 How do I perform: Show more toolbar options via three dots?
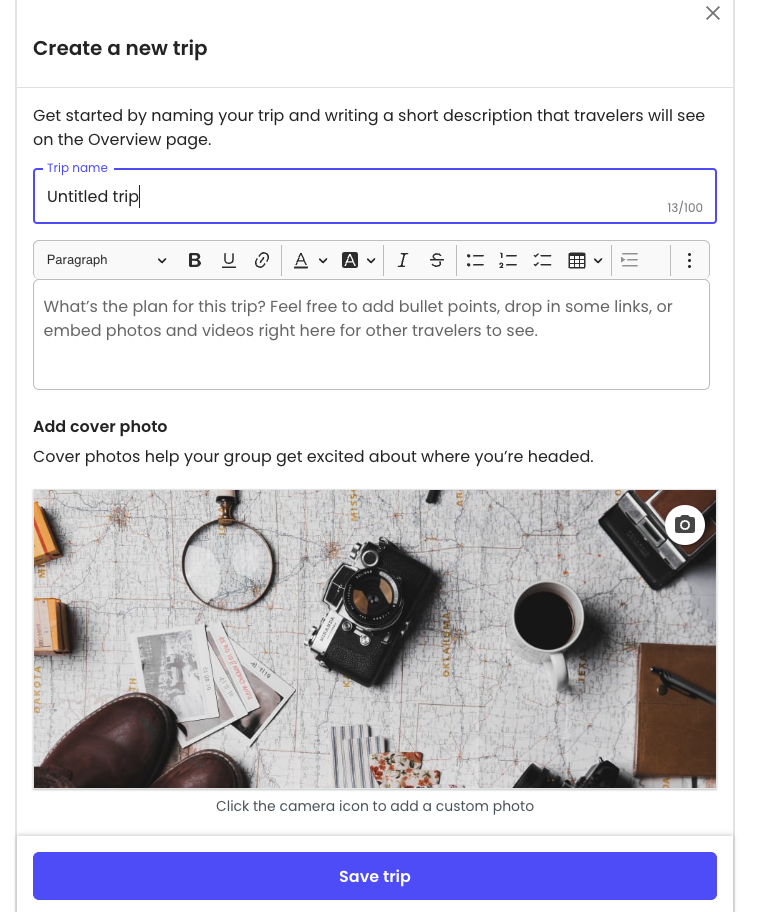click(689, 260)
